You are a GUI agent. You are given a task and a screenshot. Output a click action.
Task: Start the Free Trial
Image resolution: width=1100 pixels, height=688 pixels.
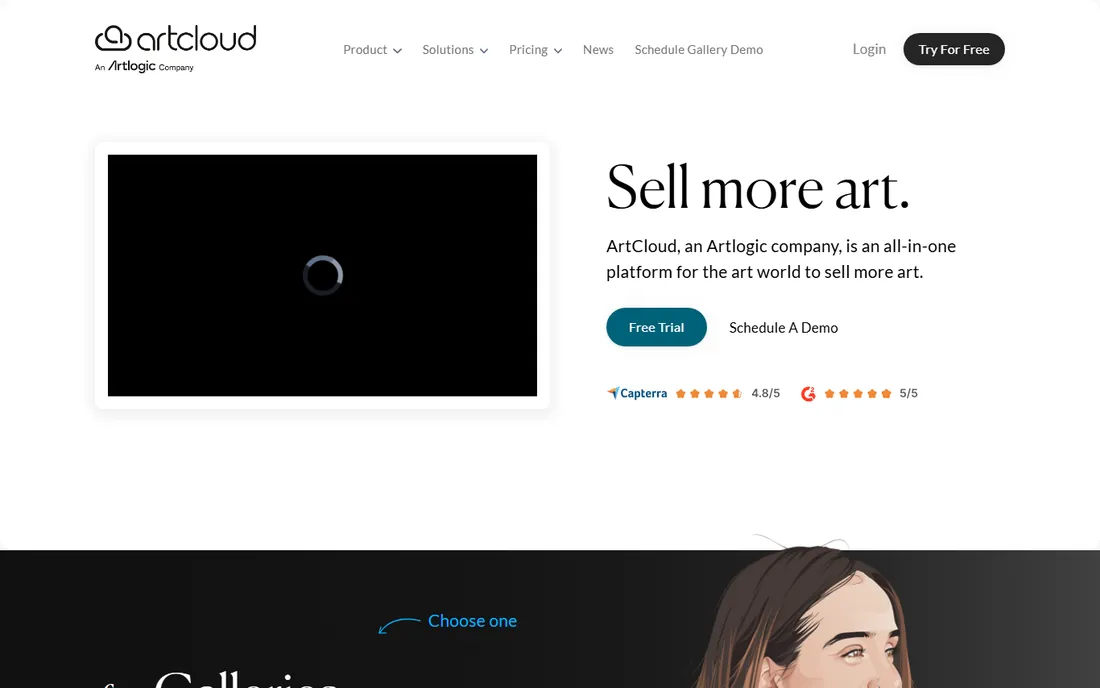pyautogui.click(x=656, y=327)
